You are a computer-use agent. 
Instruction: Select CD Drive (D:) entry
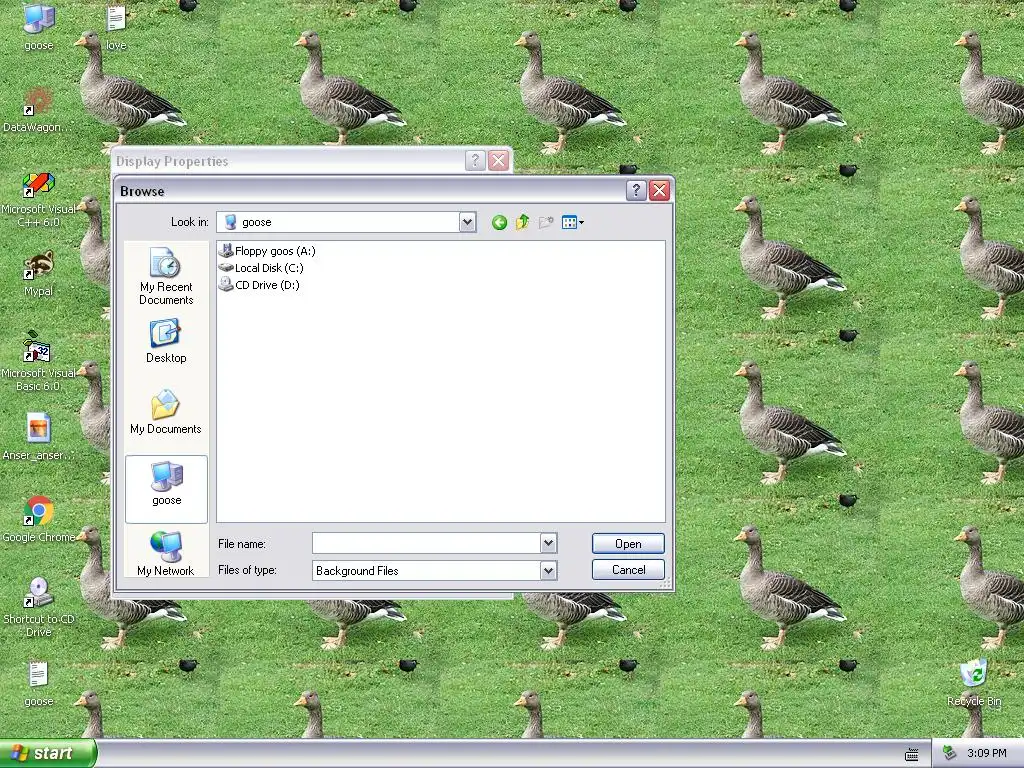pos(260,285)
